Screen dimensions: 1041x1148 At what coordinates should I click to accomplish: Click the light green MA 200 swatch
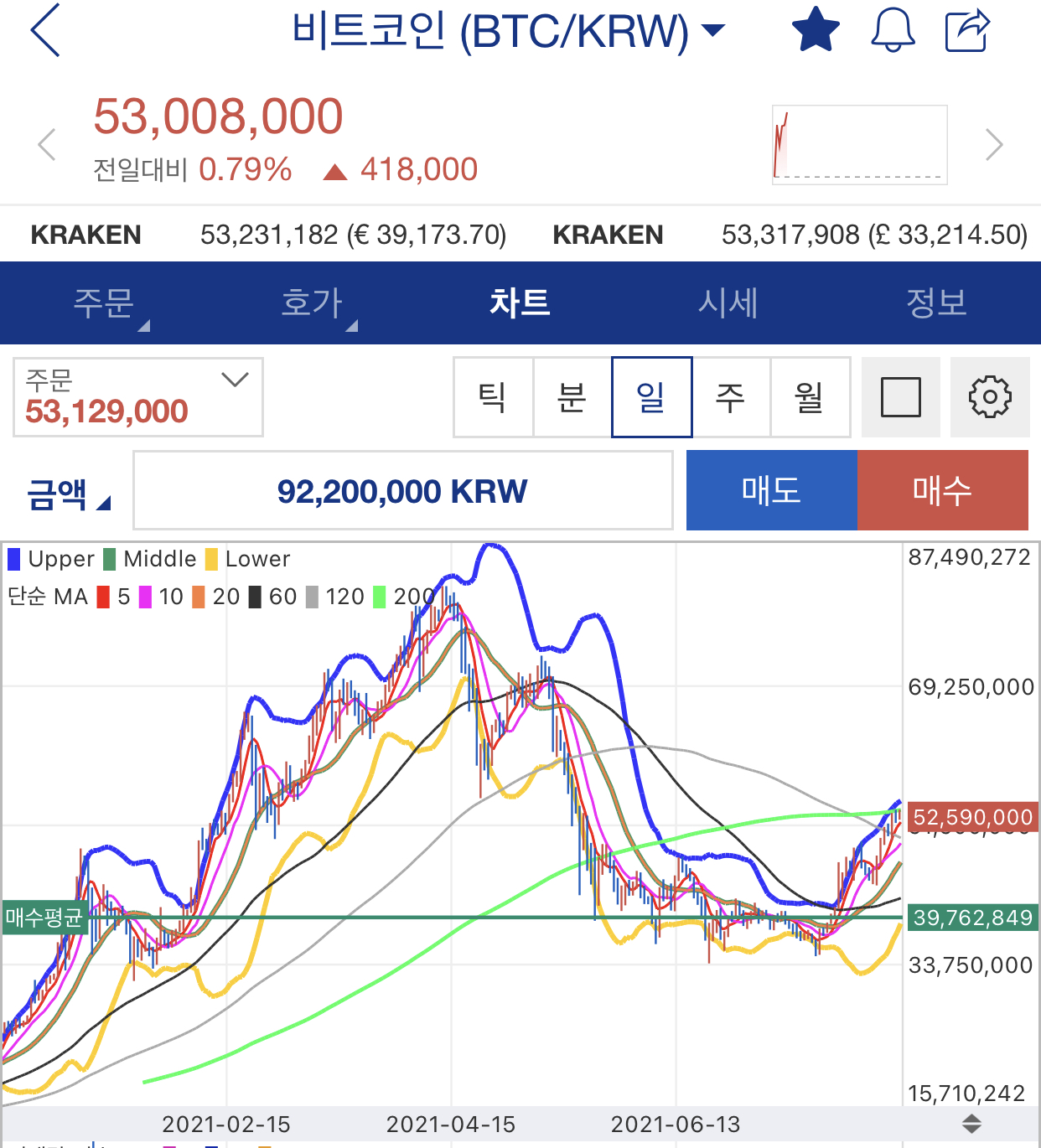coord(380,597)
